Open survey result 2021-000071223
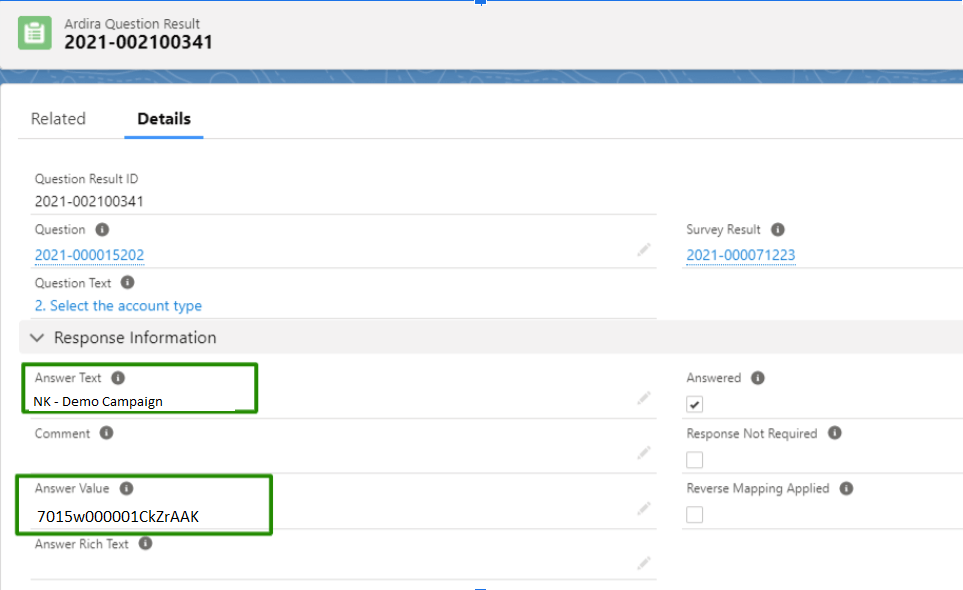The height and width of the screenshot is (590, 963). pyautogui.click(x=740, y=255)
